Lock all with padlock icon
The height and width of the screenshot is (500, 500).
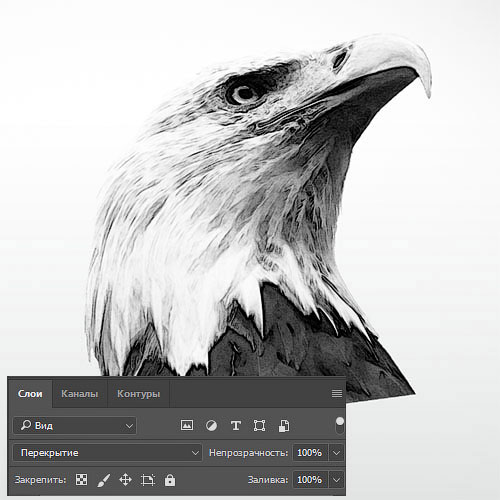pos(170,480)
